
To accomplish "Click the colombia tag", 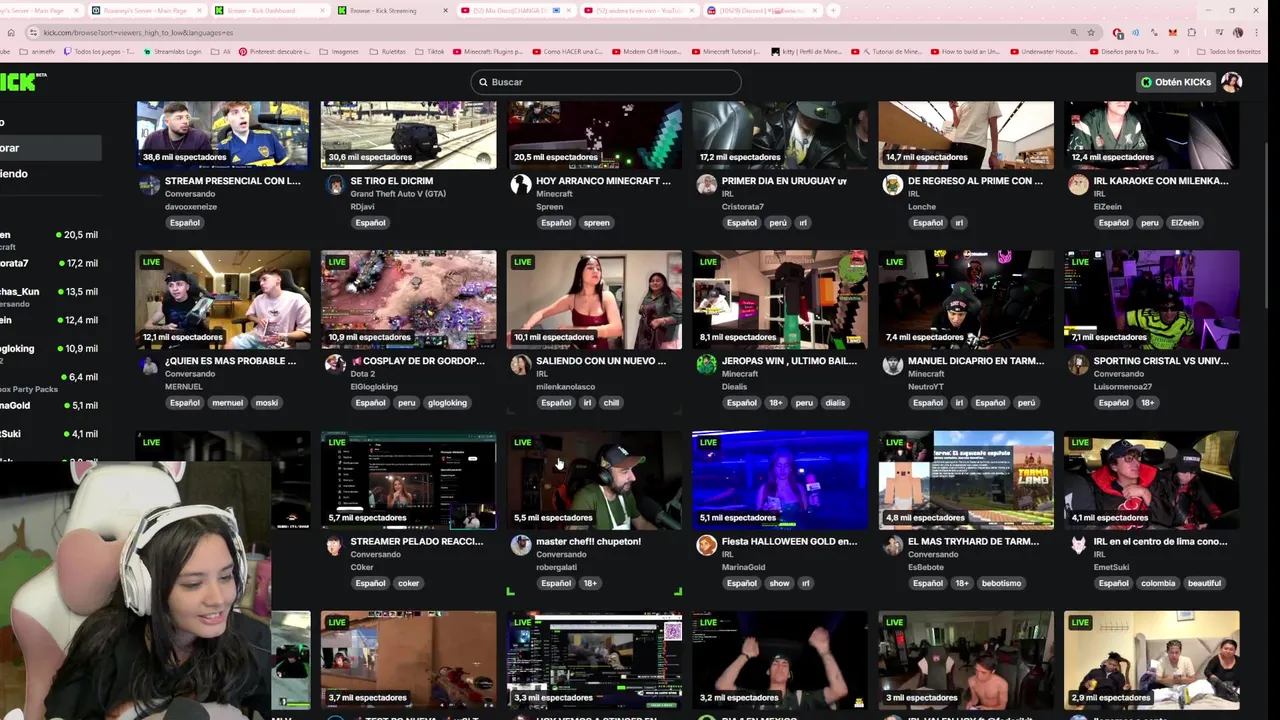I will pyautogui.click(x=1158, y=583).
